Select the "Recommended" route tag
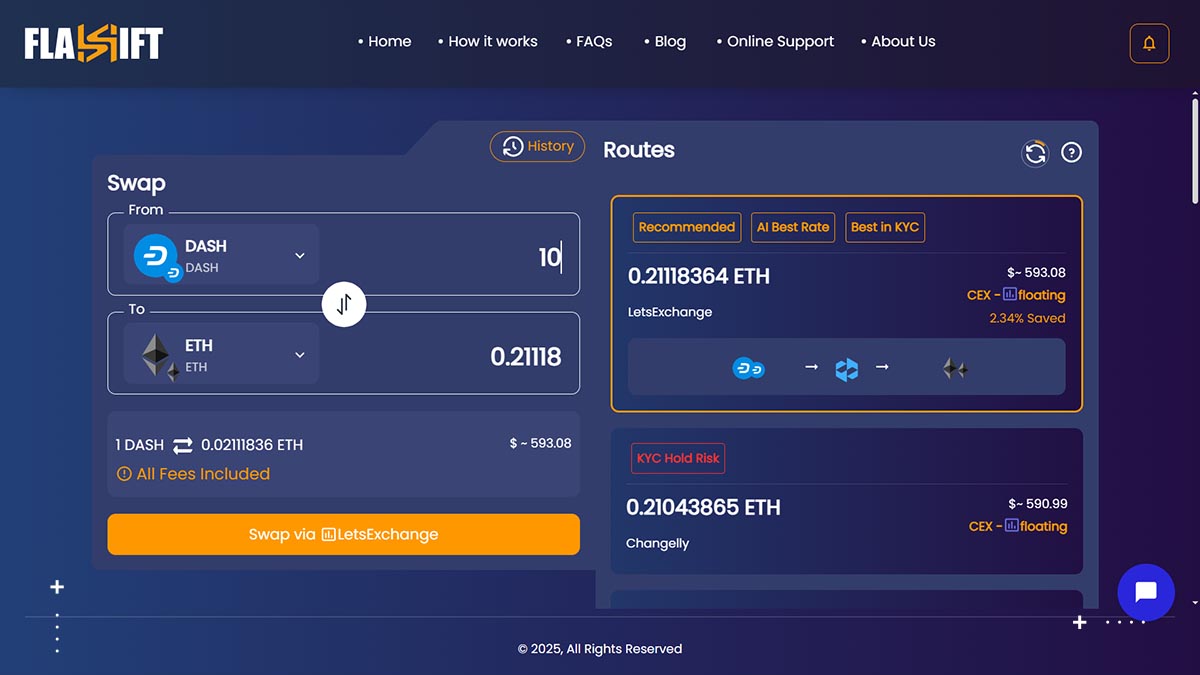The width and height of the screenshot is (1200, 675). (x=686, y=227)
